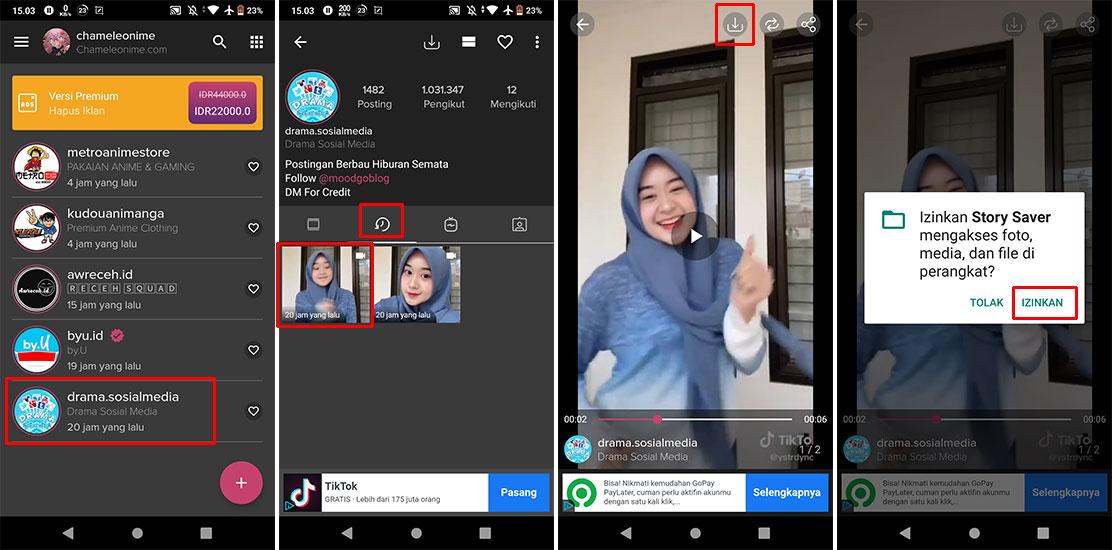Open the first story video thumbnail
Viewport: 1112px width, 550px height.
[325, 284]
